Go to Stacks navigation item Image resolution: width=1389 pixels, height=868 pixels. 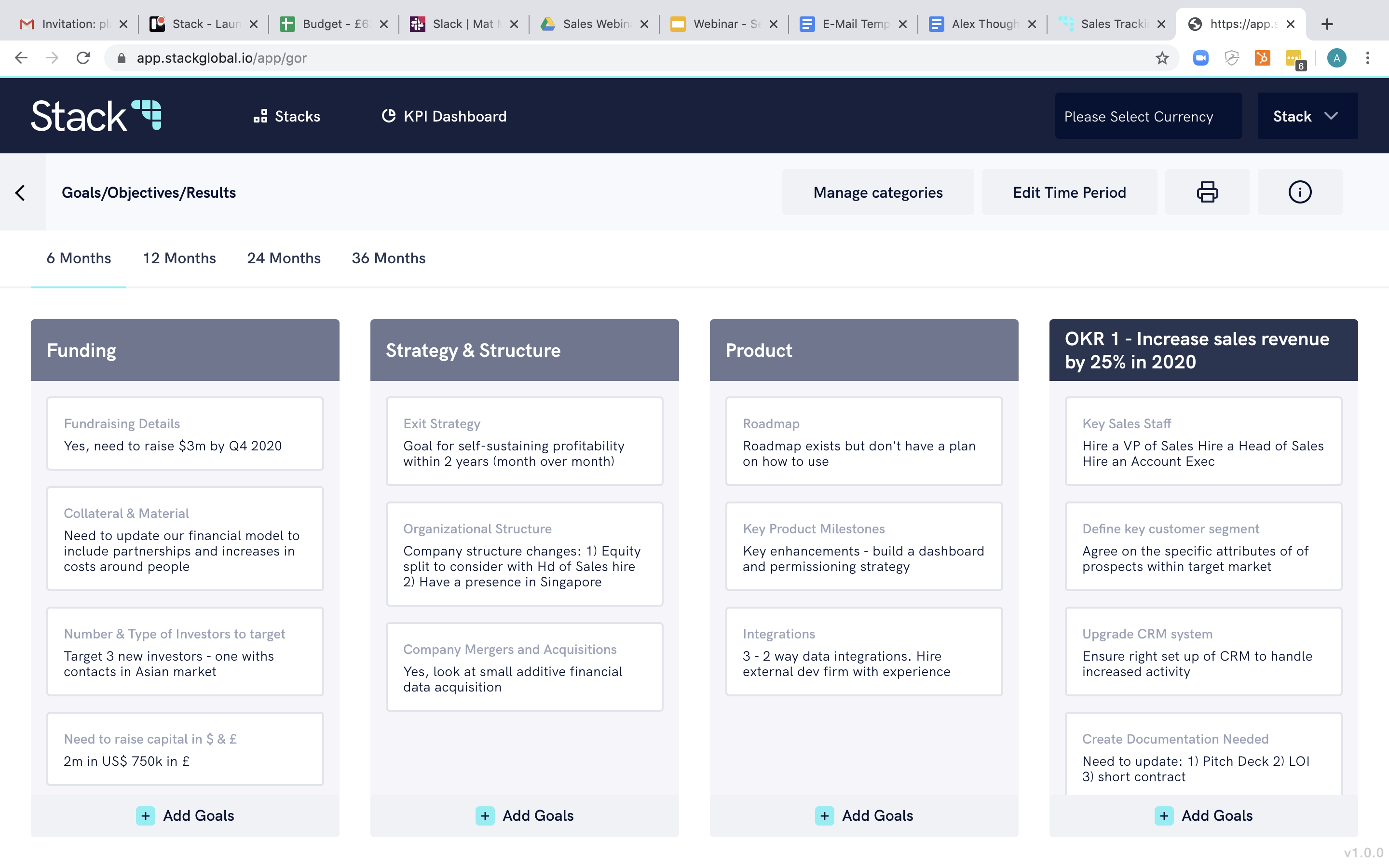pyautogui.click(x=286, y=116)
